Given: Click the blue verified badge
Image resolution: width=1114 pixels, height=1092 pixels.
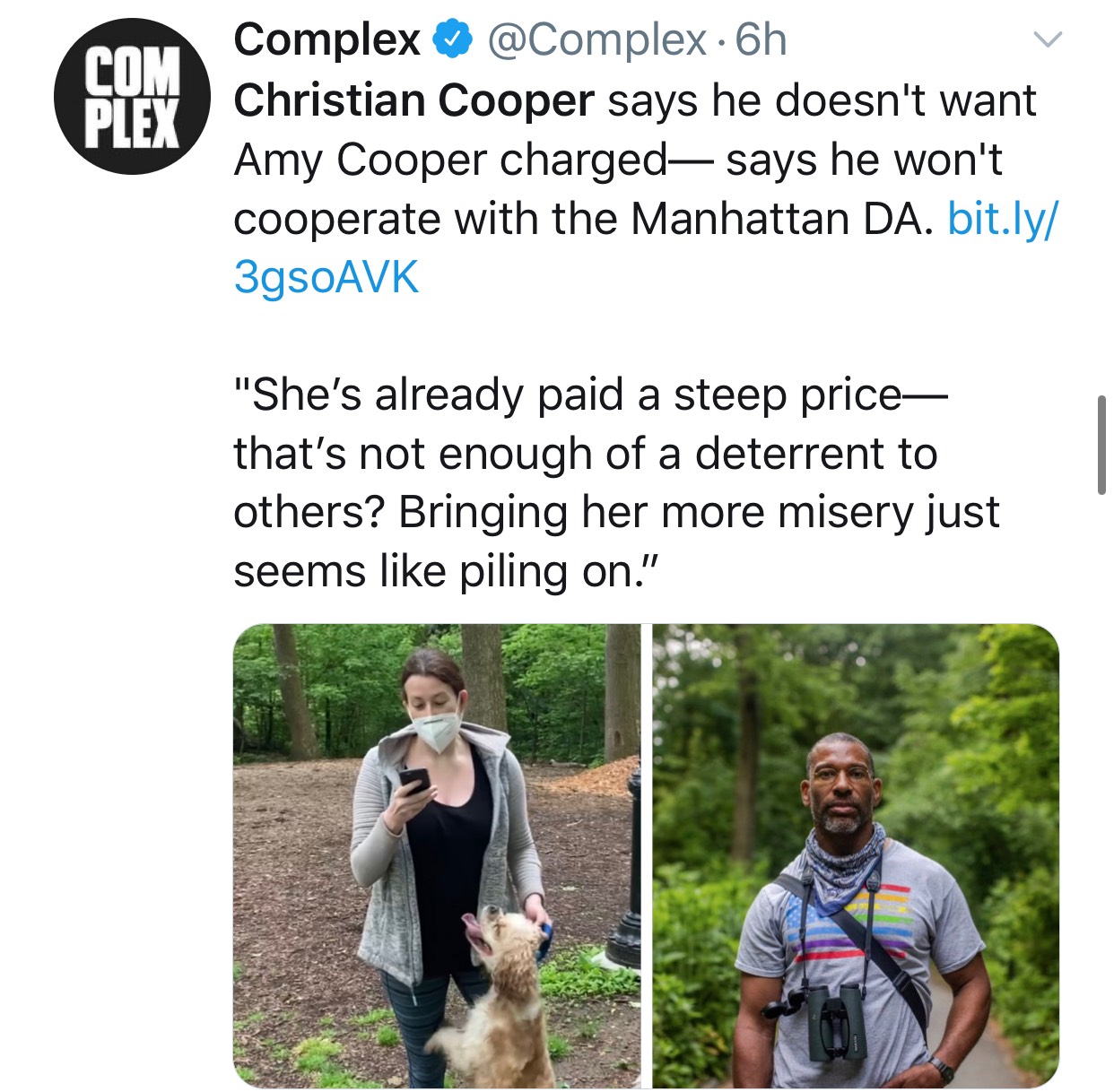Looking at the screenshot, I should tap(453, 39).
